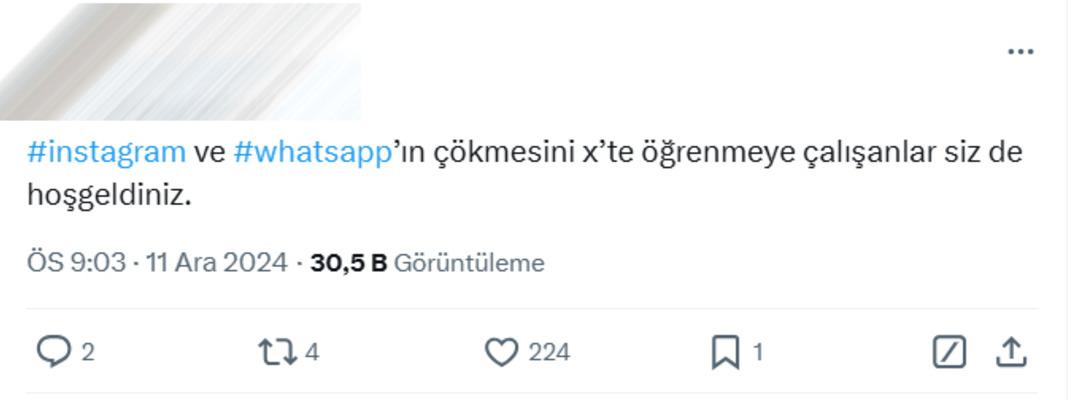Click the 11 Ara 2024 date
The height and width of the screenshot is (400, 1080).
[x=217, y=263]
